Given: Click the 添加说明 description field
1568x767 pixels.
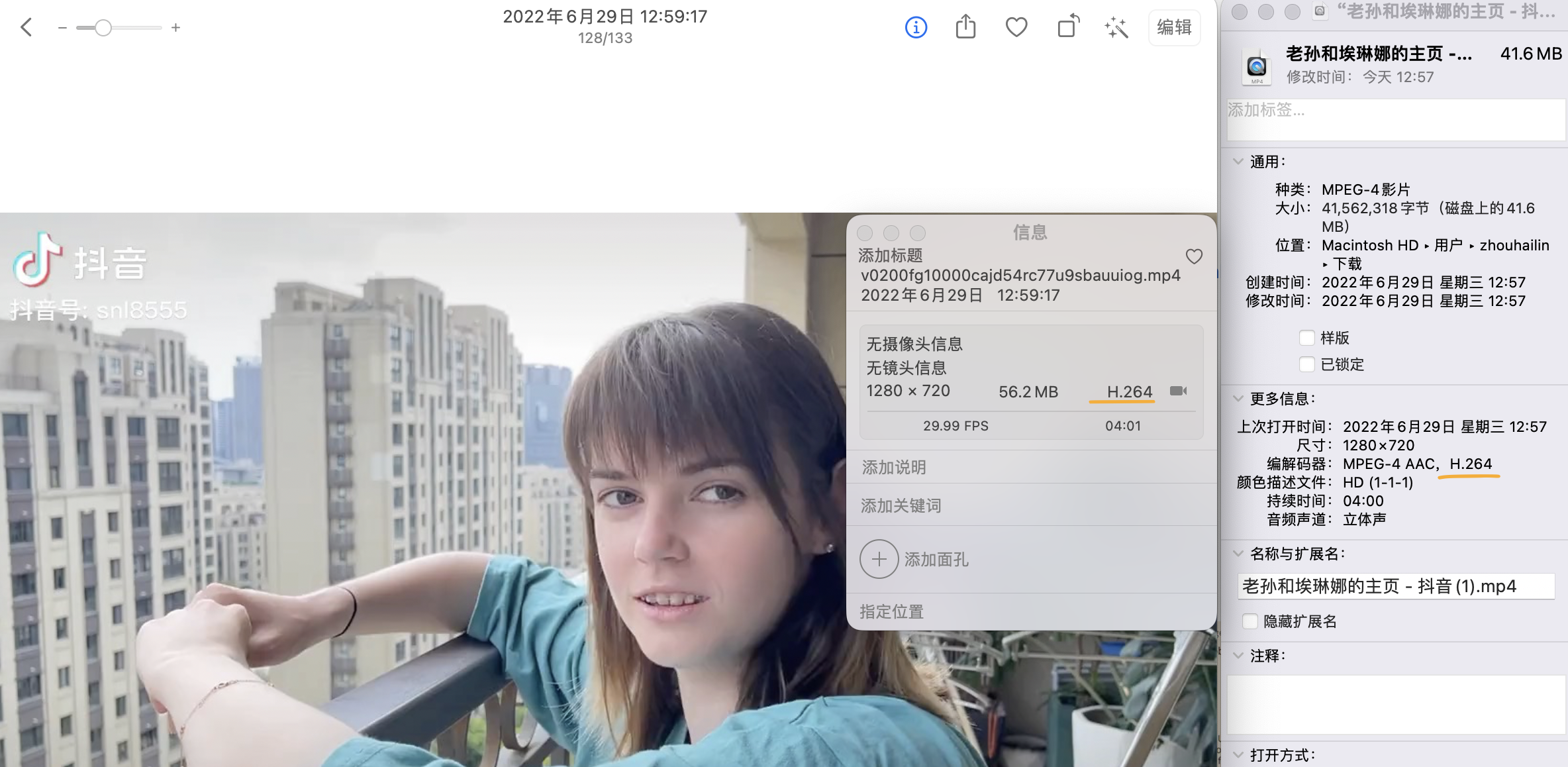Looking at the screenshot, I should (1031, 468).
